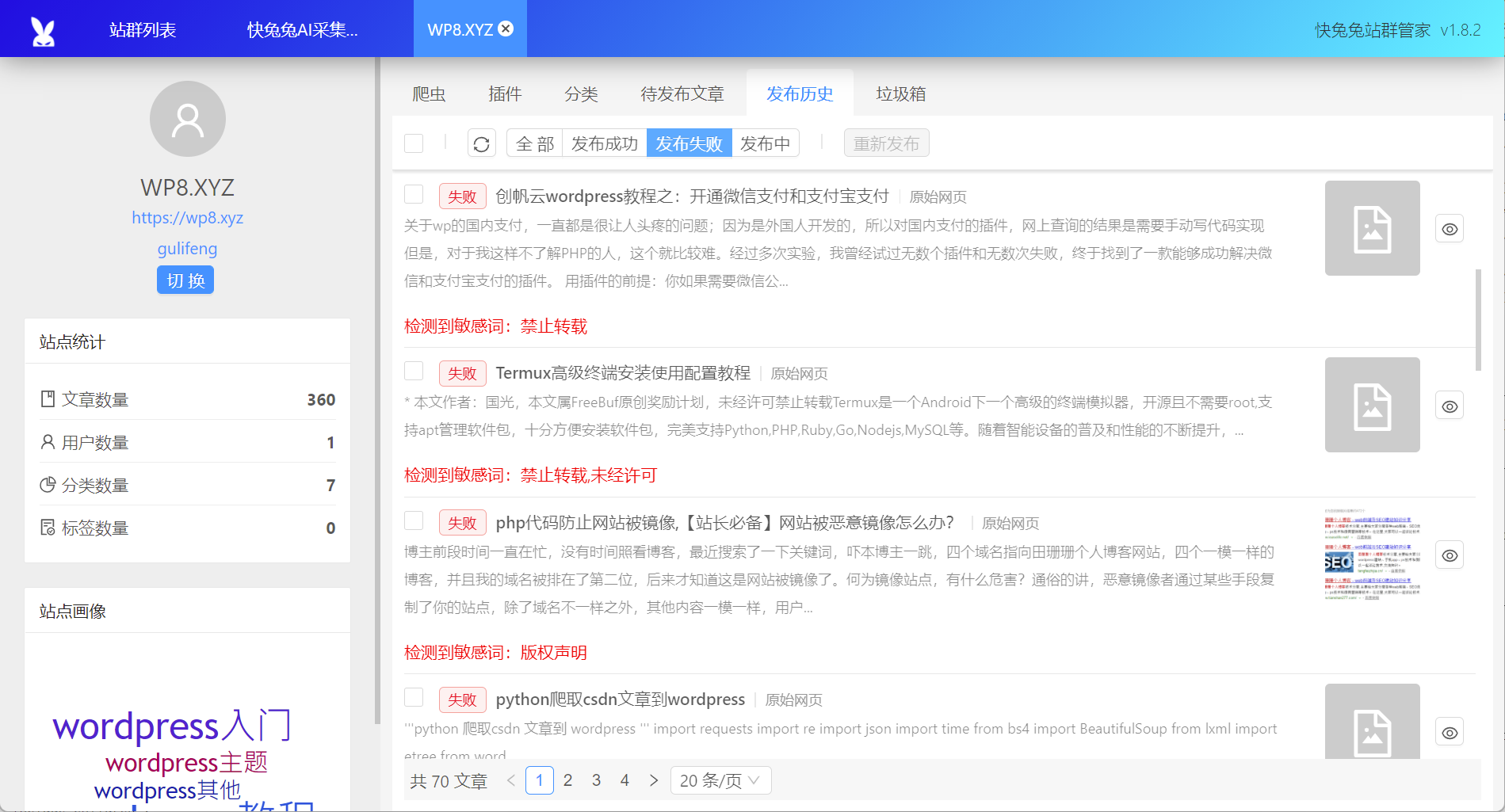
Task: Preview the python爬取csdn article with eye icon
Action: [x=1450, y=733]
